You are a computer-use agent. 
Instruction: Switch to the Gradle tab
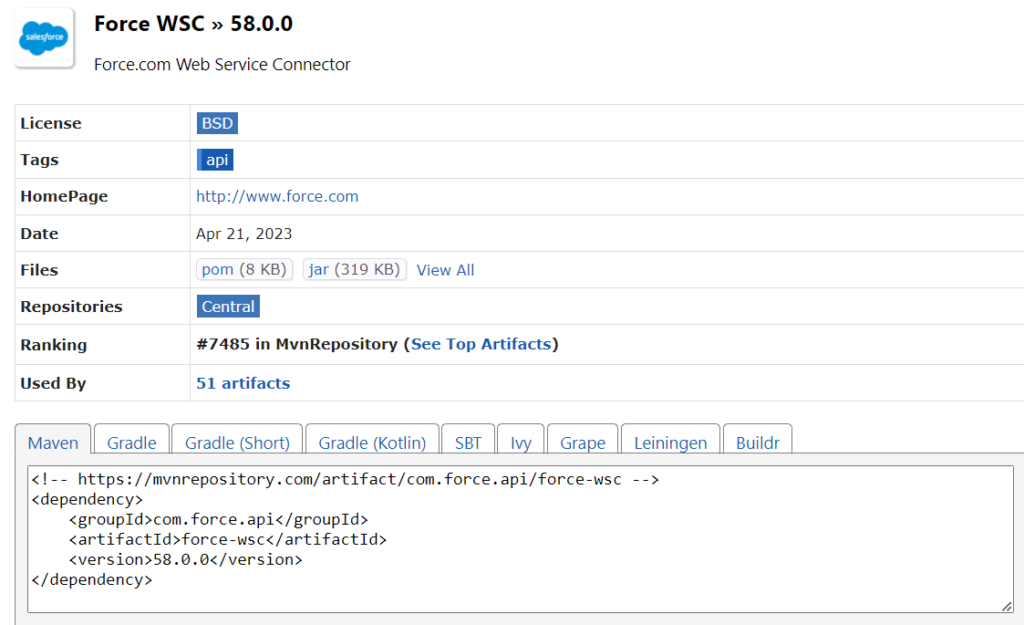(132, 440)
